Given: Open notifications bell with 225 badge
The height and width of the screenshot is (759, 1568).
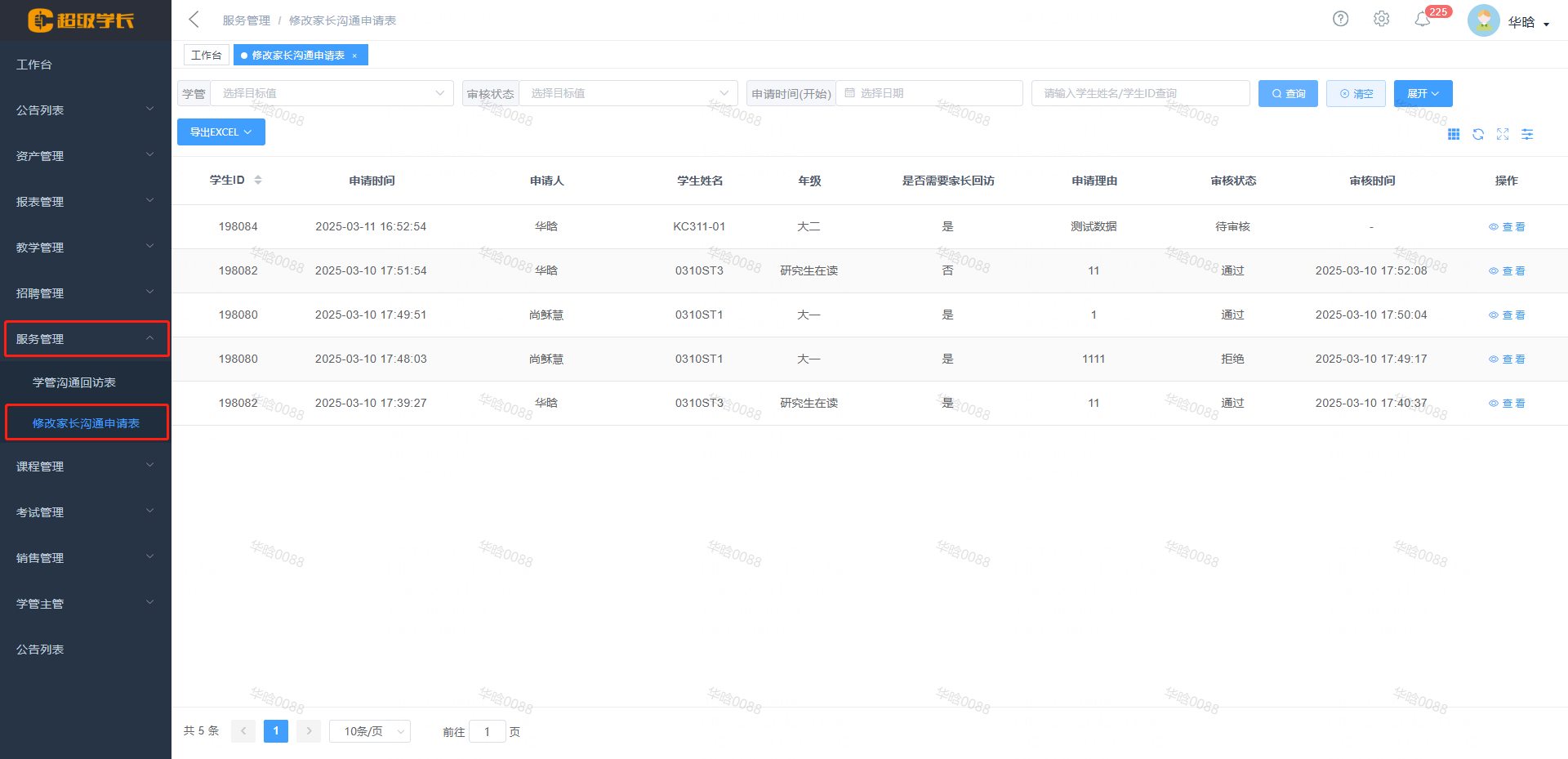Looking at the screenshot, I should [x=1423, y=20].
